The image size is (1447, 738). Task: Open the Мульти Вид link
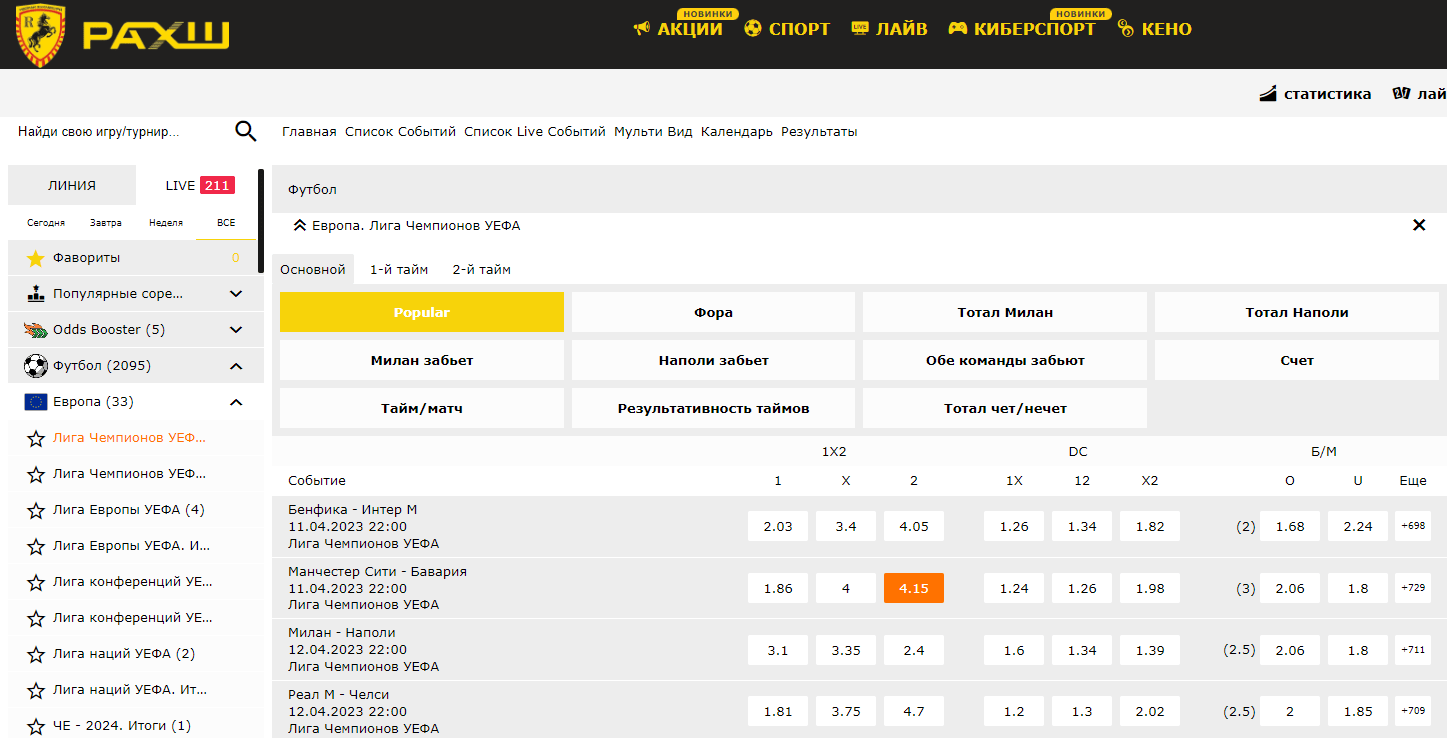pos(653,132)
